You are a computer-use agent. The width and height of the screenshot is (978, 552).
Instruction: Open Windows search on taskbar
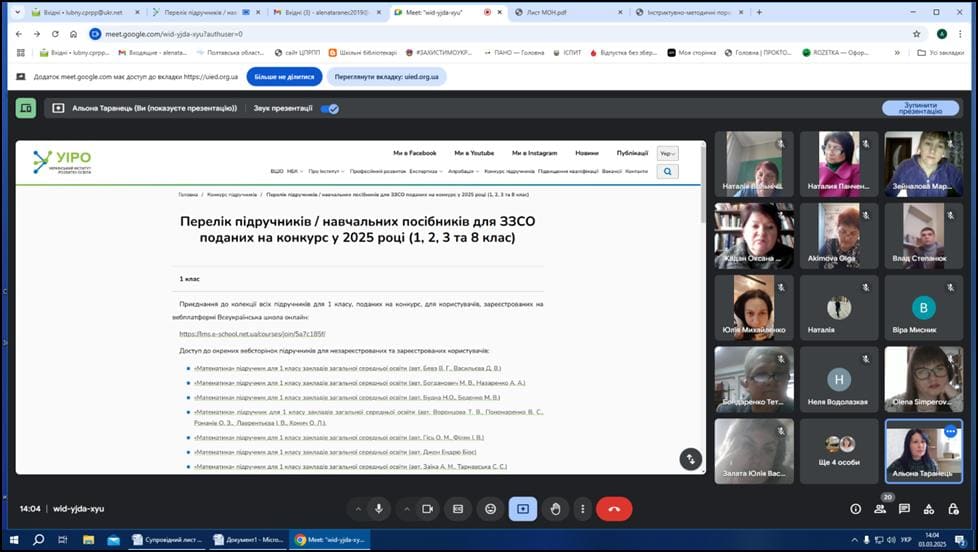tap(38, 540)
